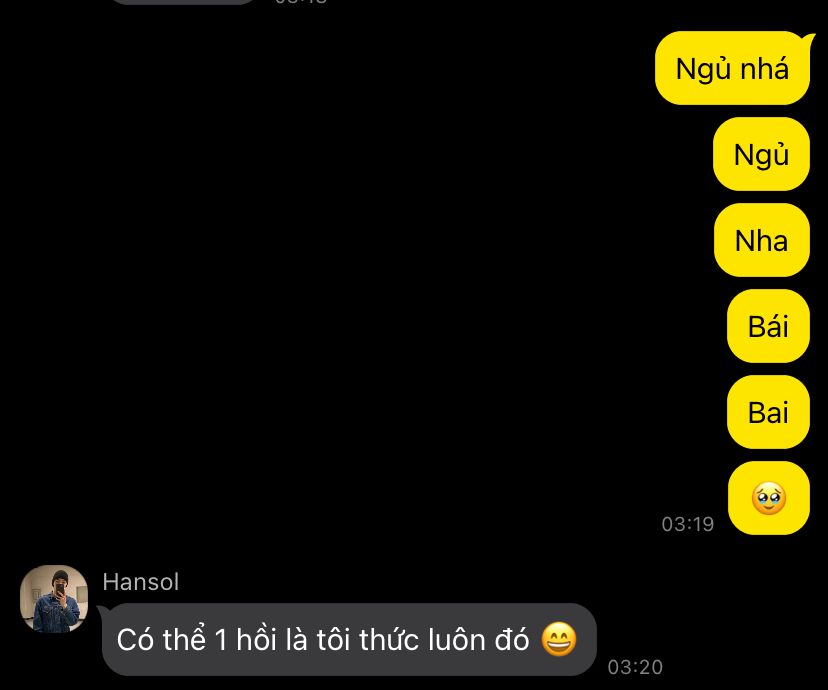Tap the grinning emoji in Hansol's message
Screen dimensions: 828x690
pos(559,639)
